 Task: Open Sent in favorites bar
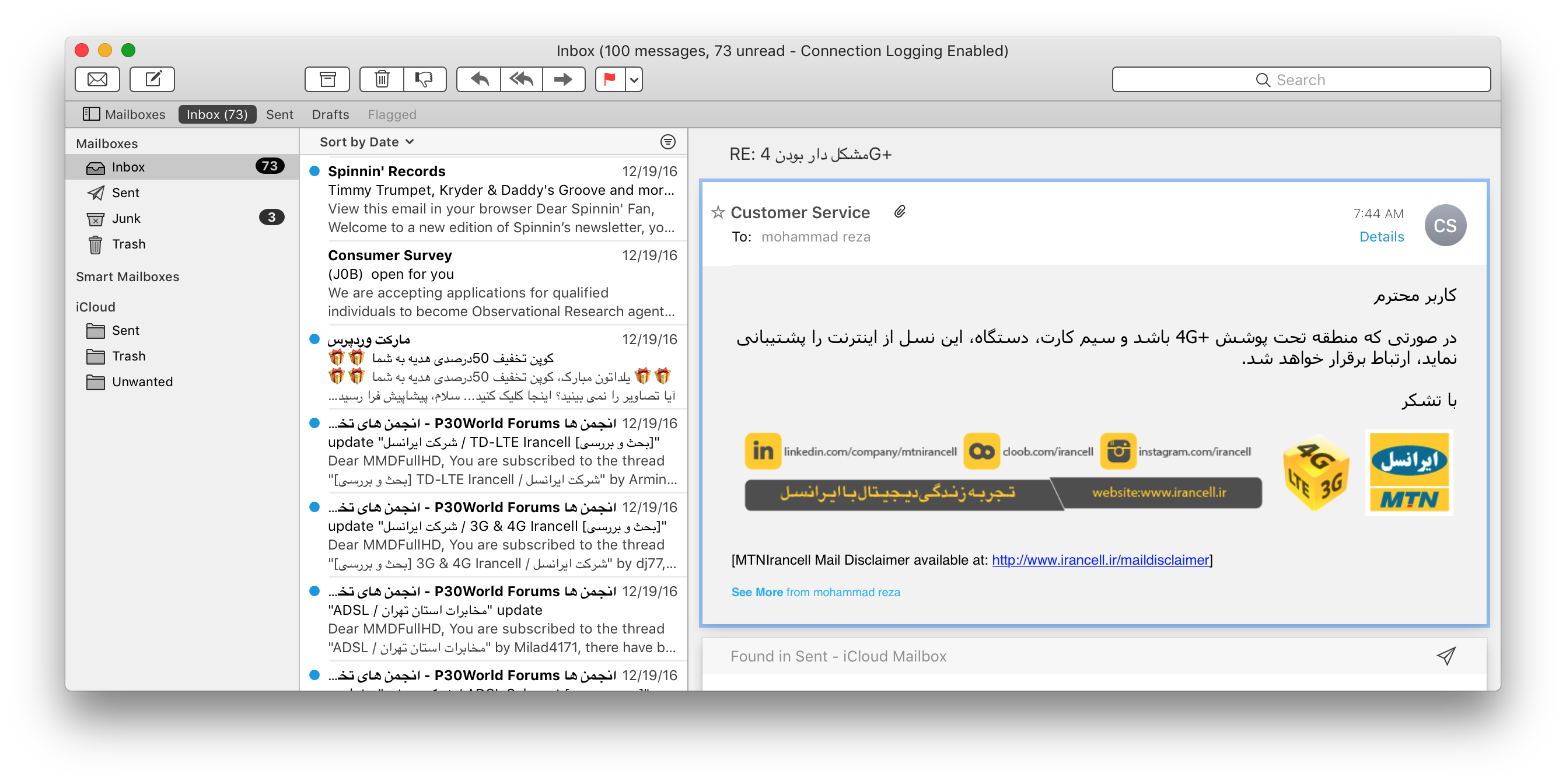point(279,114)
